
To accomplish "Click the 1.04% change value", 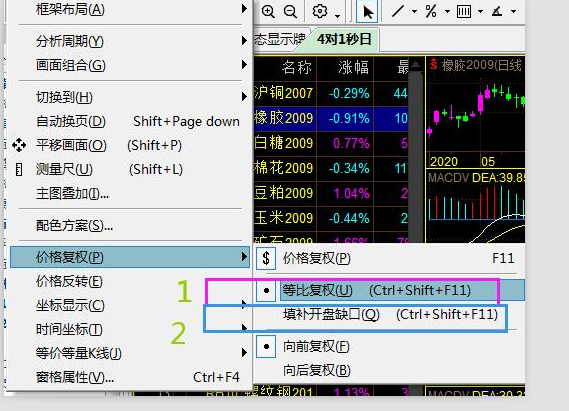I will tap(351, 193).
